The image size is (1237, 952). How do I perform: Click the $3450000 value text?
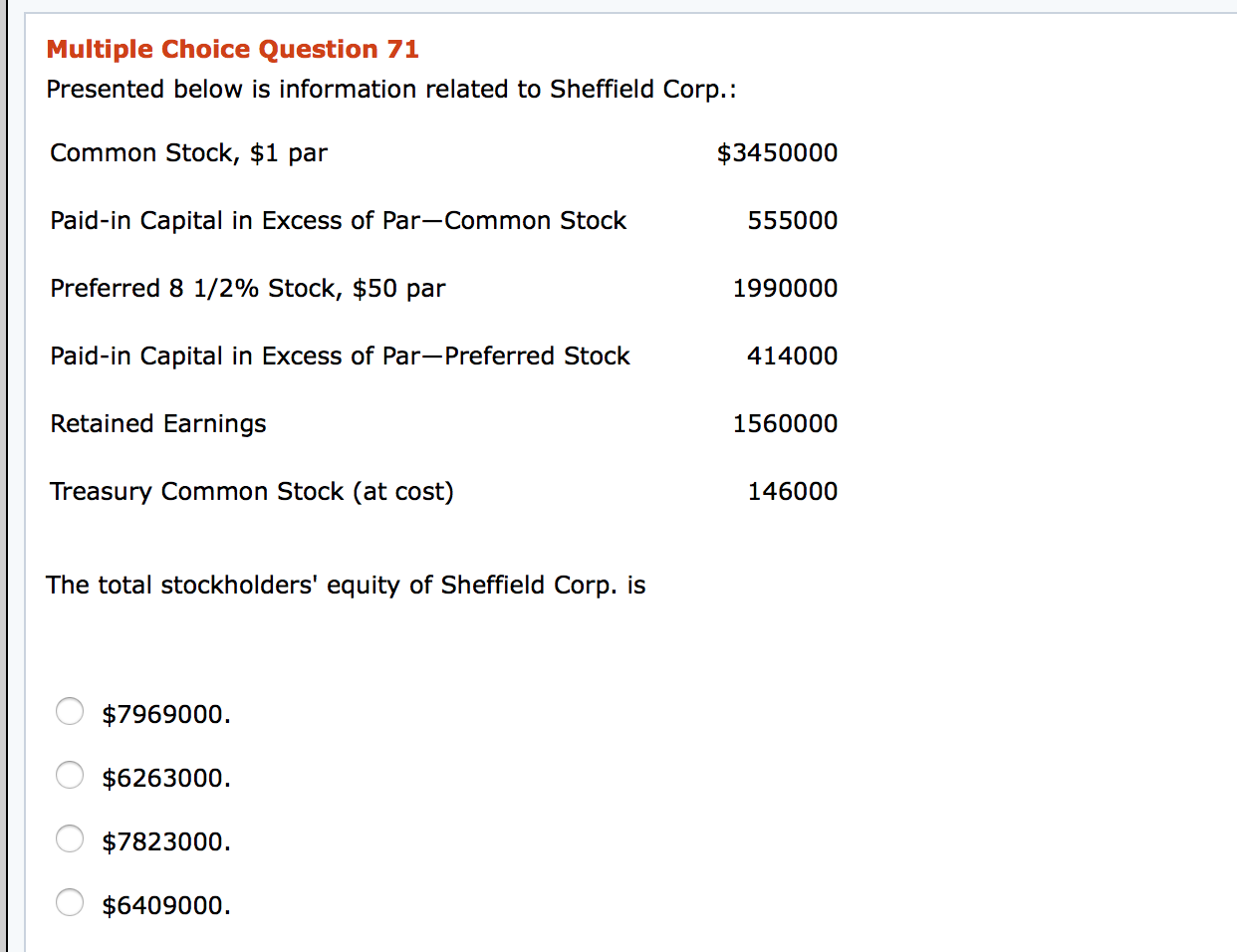pyautogui.click(x=778, y=153)
